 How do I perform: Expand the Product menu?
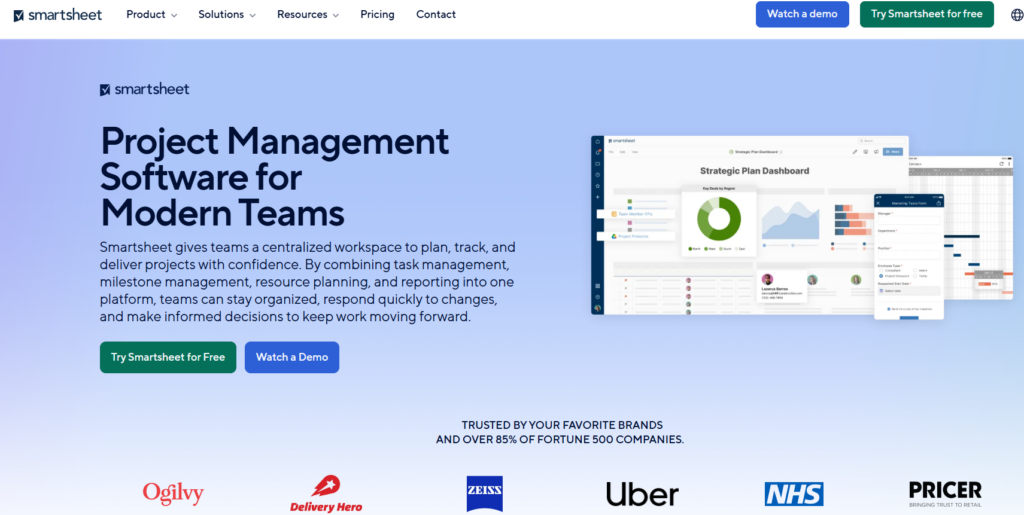pos(152,14)
